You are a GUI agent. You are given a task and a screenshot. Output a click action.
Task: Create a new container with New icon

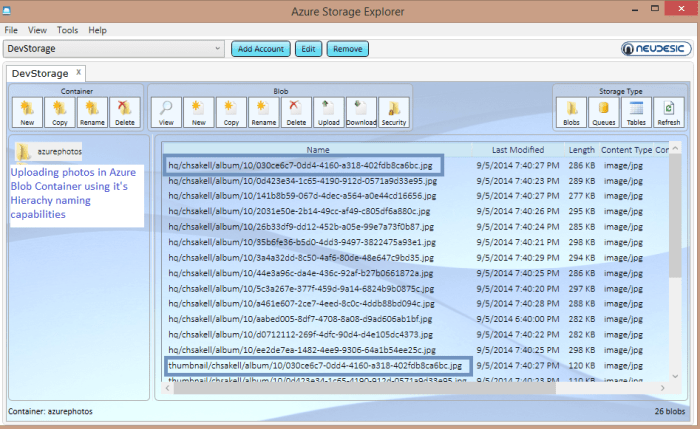27,112
